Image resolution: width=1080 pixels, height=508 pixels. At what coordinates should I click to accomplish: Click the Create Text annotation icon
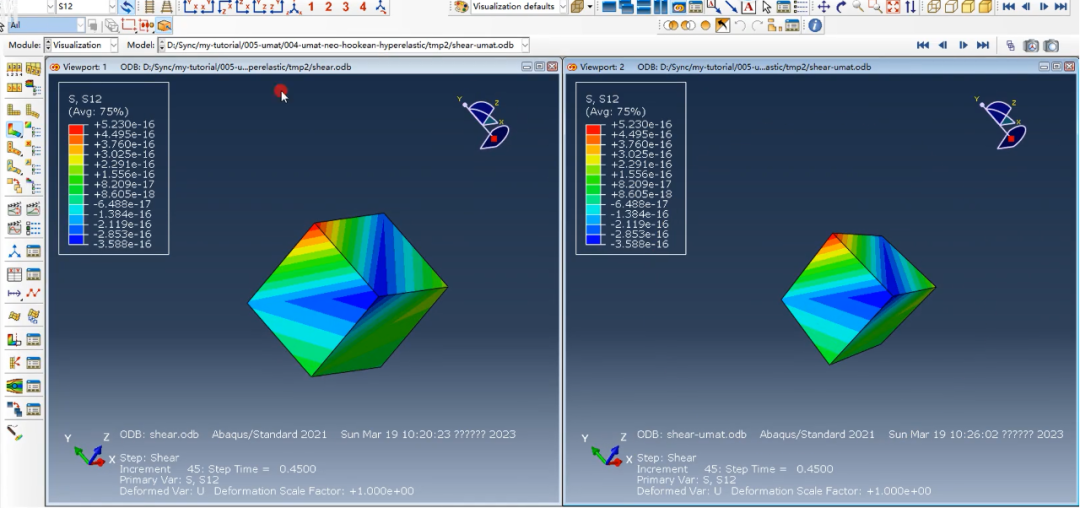pyautogui.click(x=747, y=7)
